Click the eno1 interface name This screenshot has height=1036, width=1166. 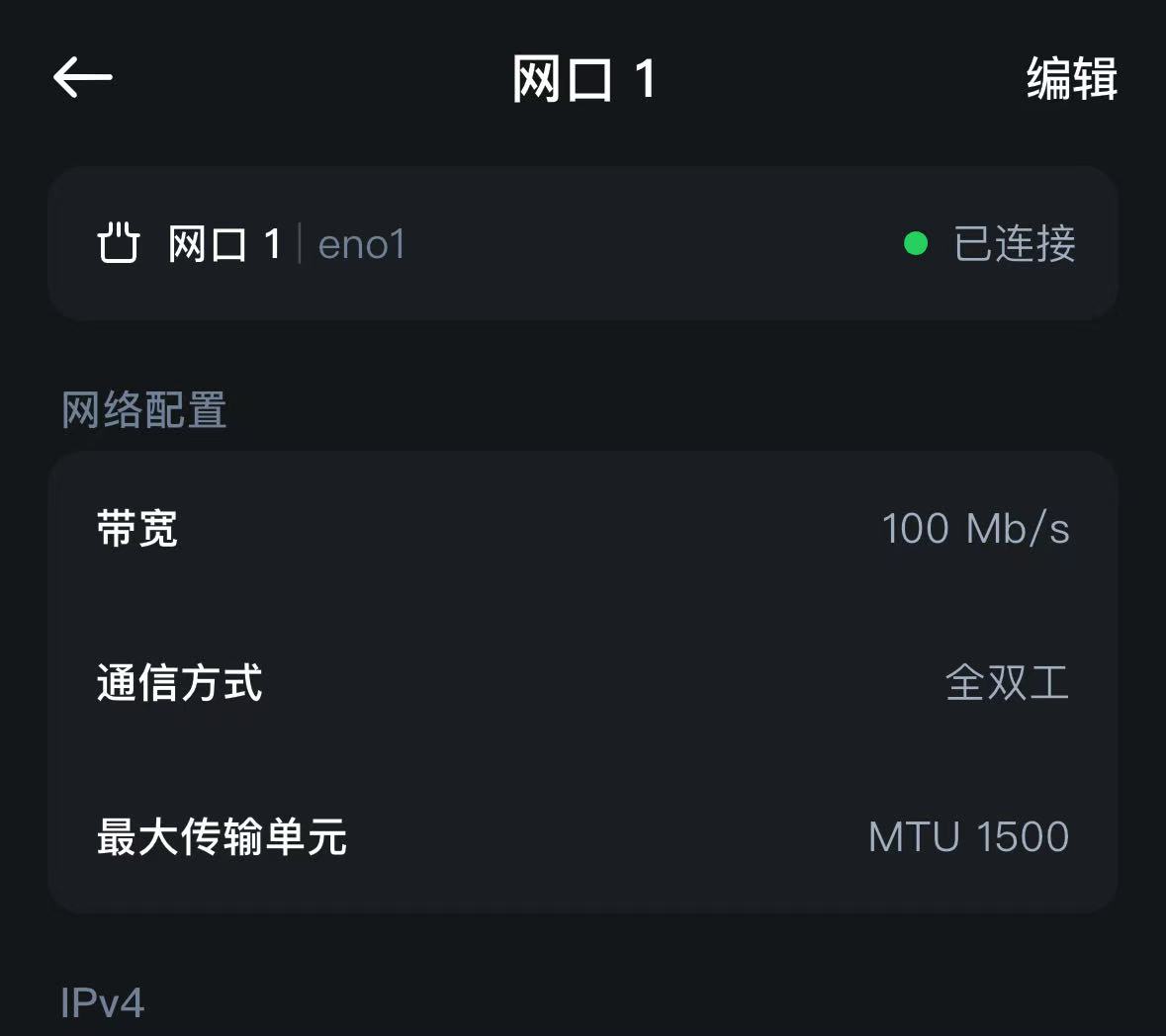click(x=362, y=245)
